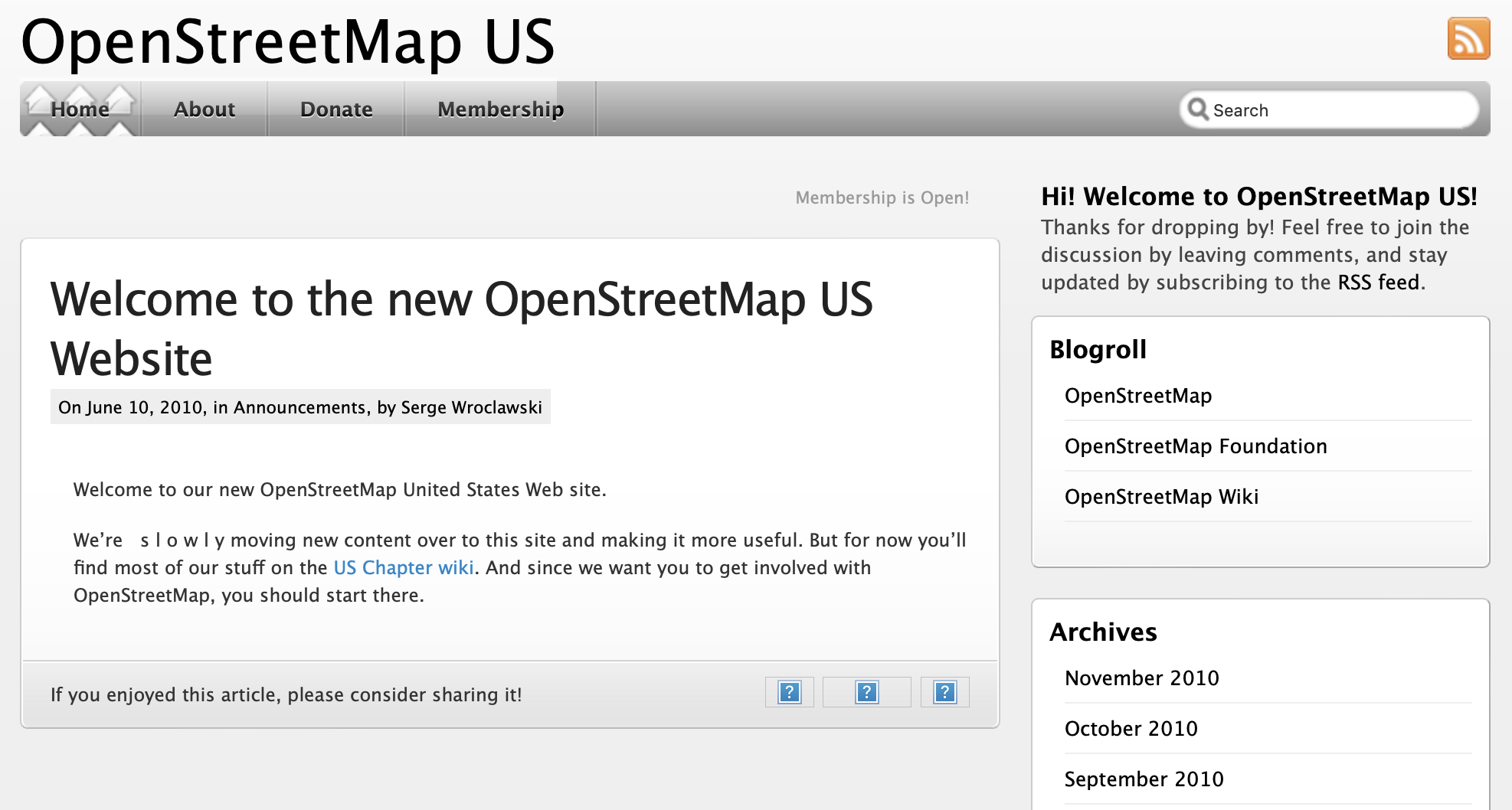Click the Archives heading
Image resolution: width=1512 pixels, height=810 pixels.
point(1103,632)
